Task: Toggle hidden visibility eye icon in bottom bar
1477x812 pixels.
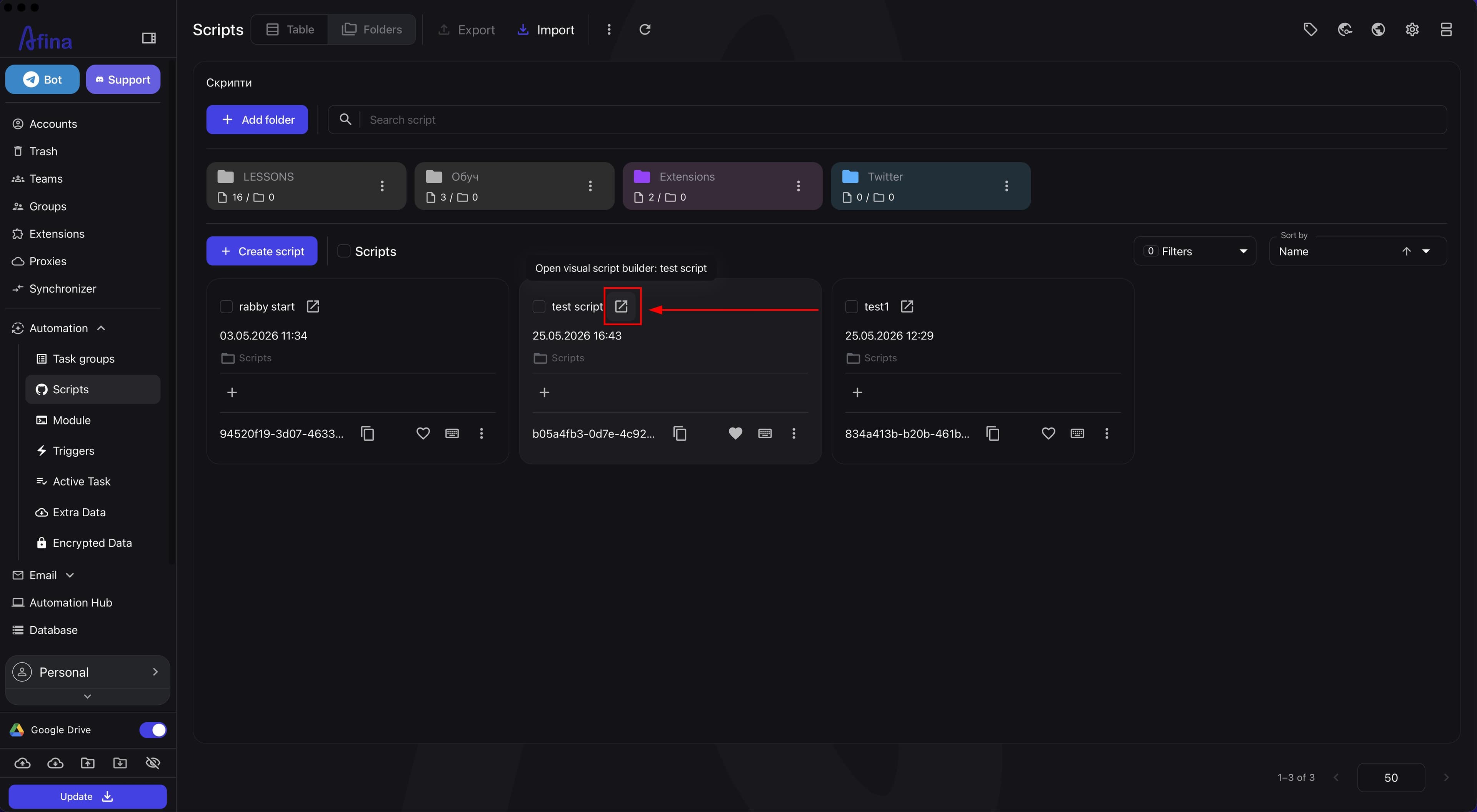Action: point(153,763)
